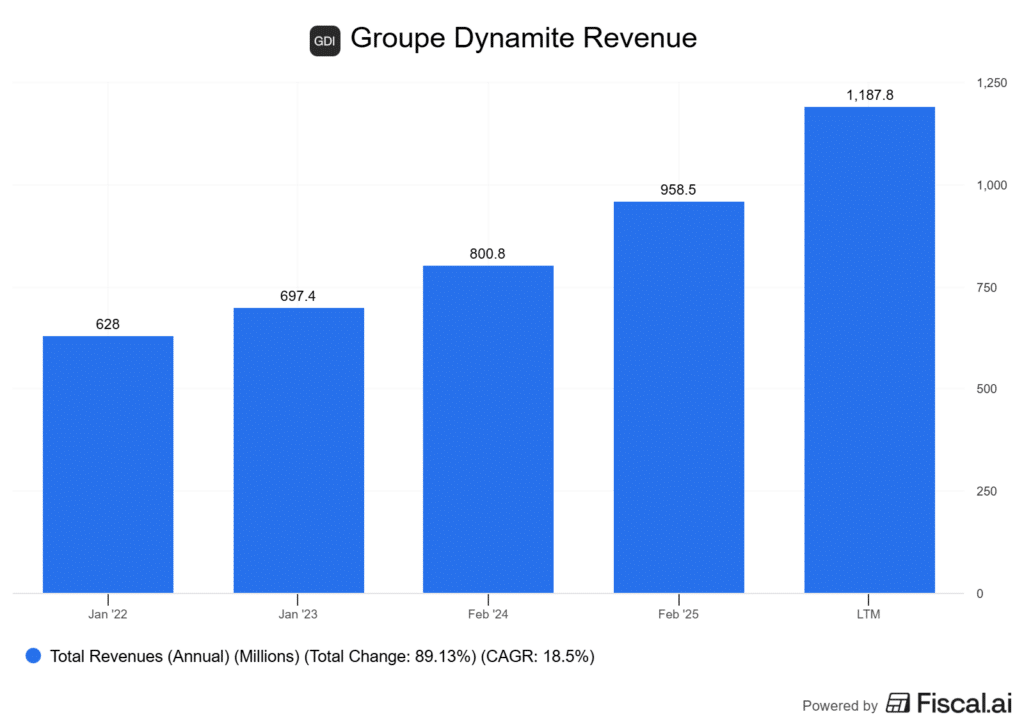The width and height of the screenshot is (1024, 726).
Task: Click the 1,187.8 data label
Action: [x=868, y=95]
